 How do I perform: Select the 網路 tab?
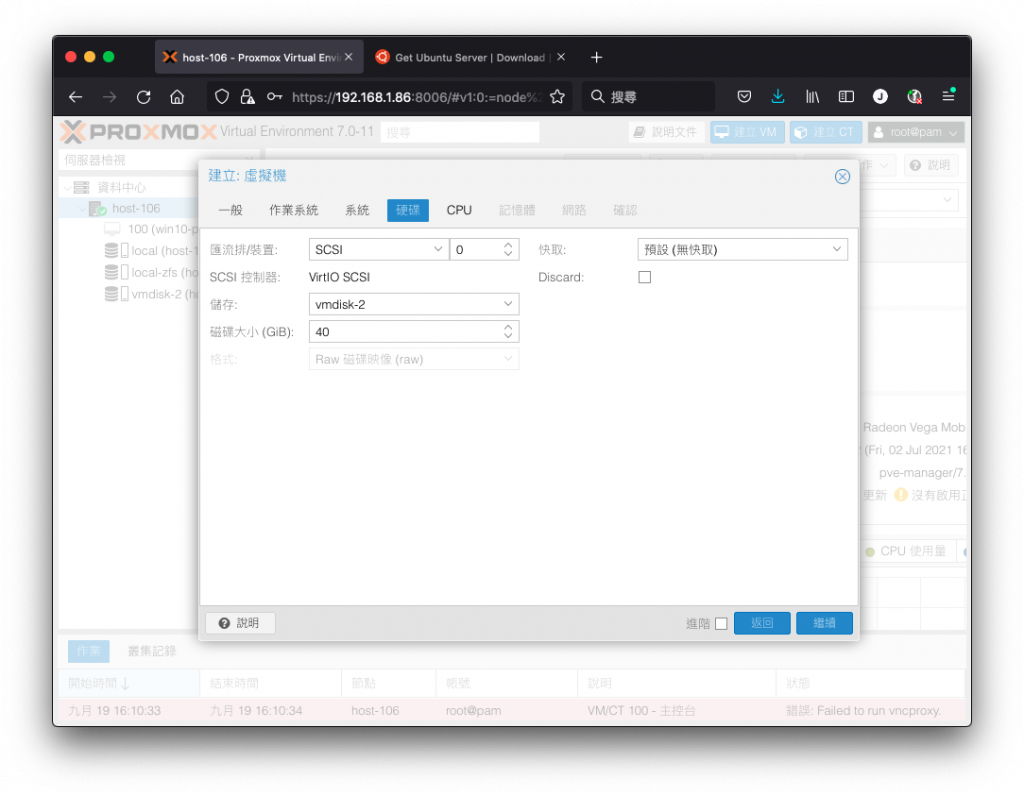pos(574,210)
